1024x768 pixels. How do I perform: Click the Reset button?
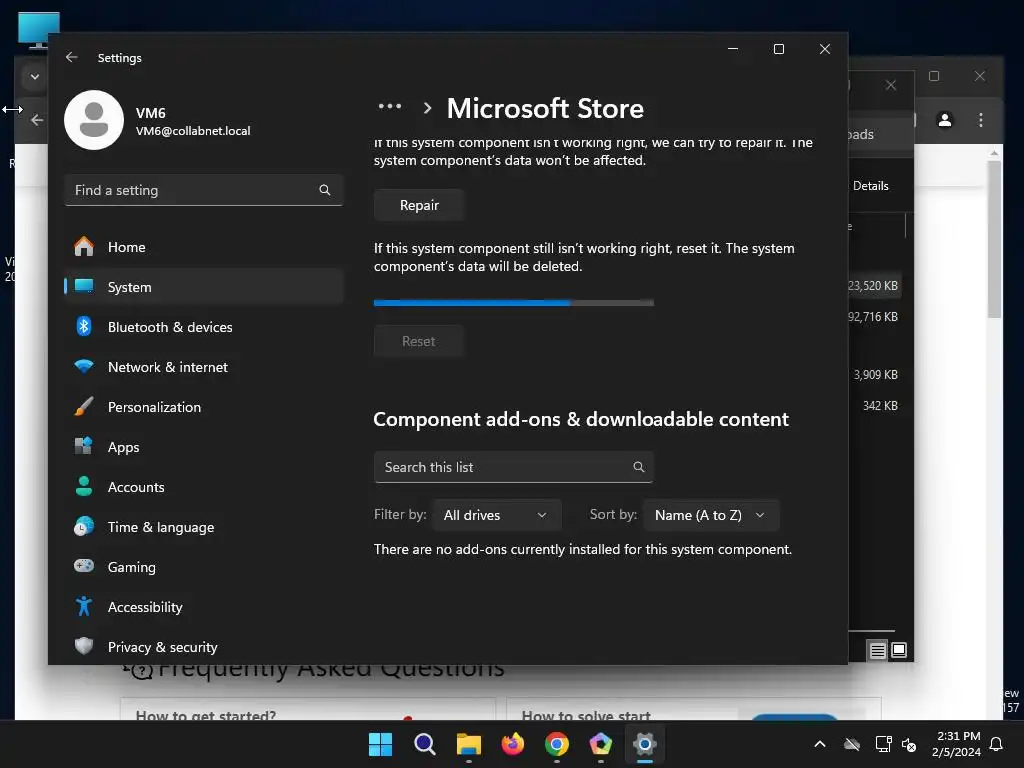coord(419,341)
